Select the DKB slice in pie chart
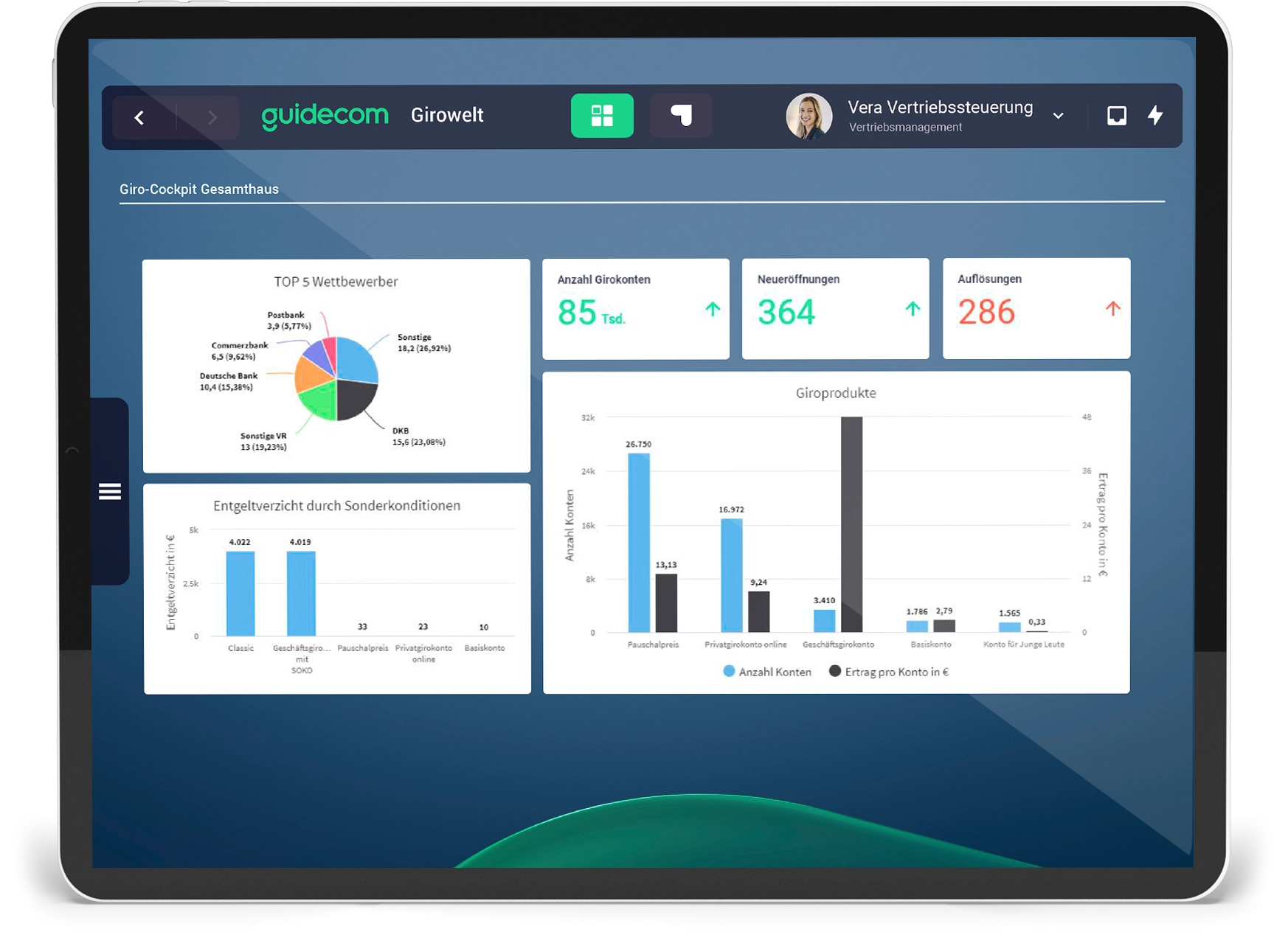Screen dimensions: 1288x932 [355, 400]
